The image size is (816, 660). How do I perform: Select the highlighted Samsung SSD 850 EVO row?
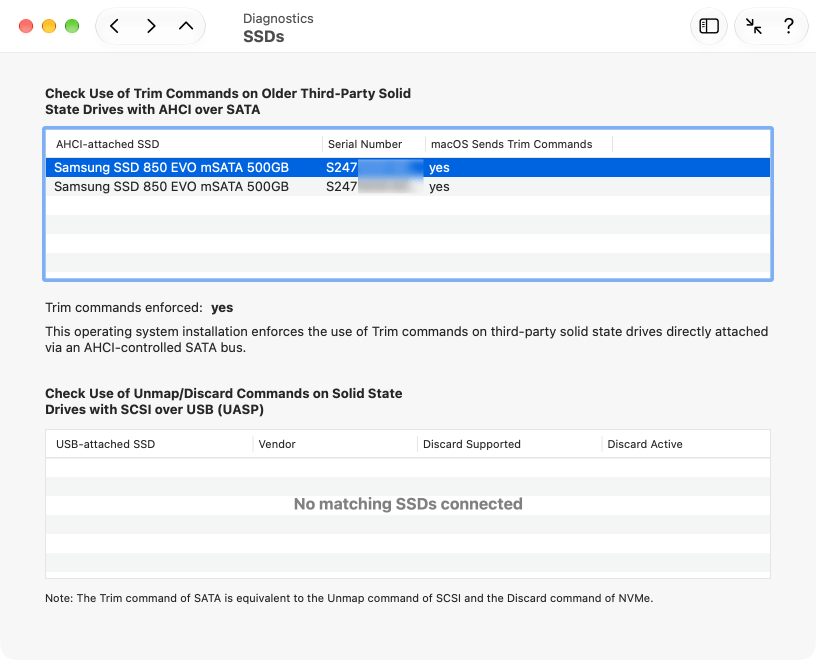click(408, 168)
